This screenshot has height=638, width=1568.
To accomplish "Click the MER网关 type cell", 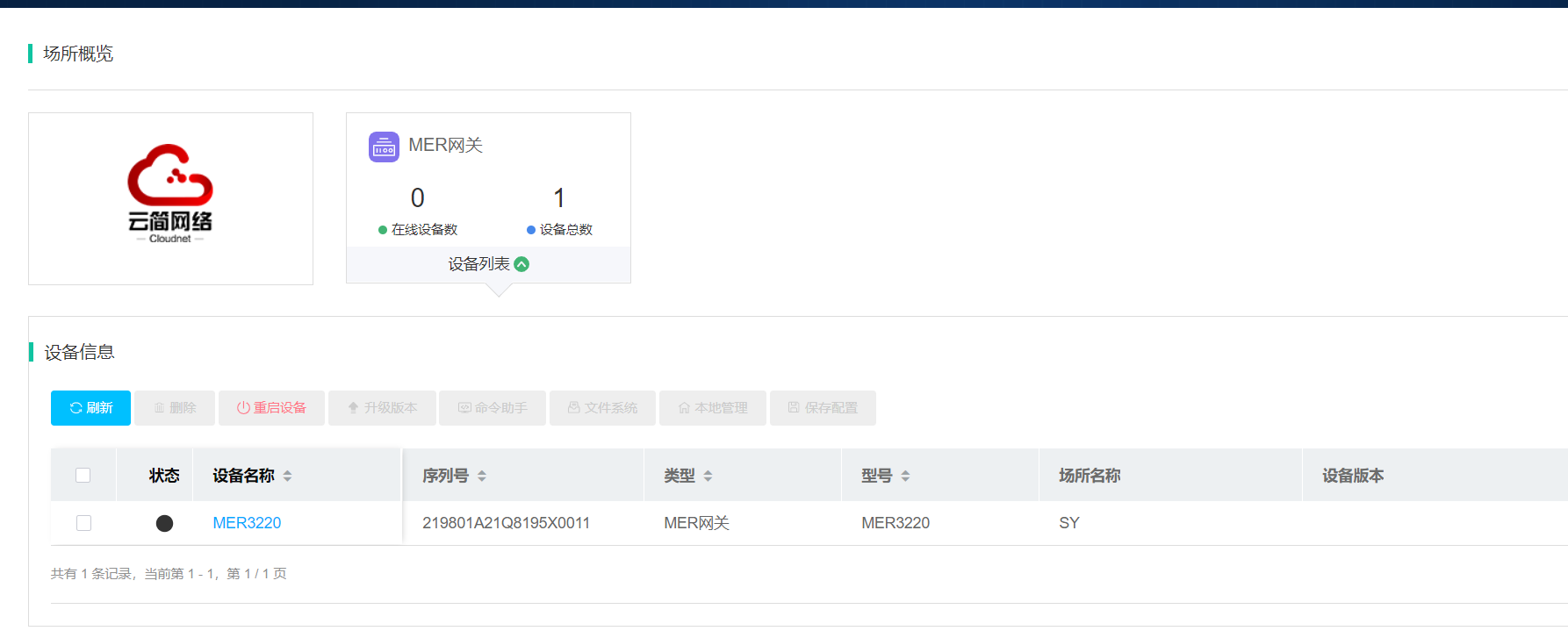I will pyautogui.click(x=697, y=523).
